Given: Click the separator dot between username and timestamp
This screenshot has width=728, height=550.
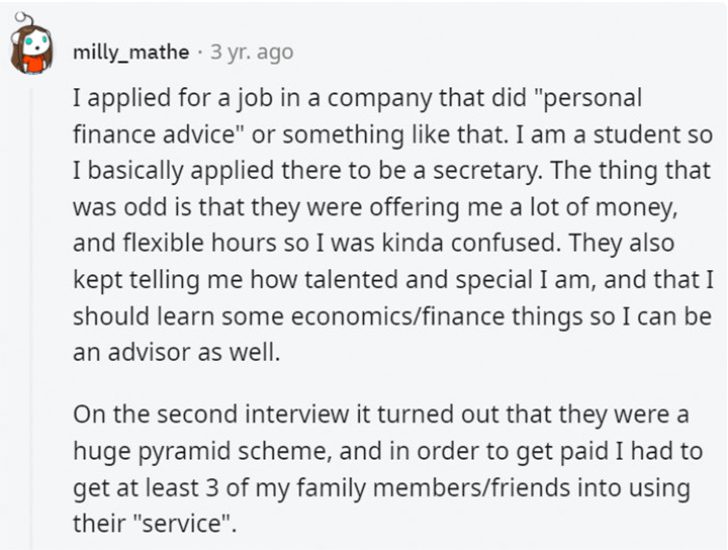Looking at the screenshot, I should tap(200, 52).
